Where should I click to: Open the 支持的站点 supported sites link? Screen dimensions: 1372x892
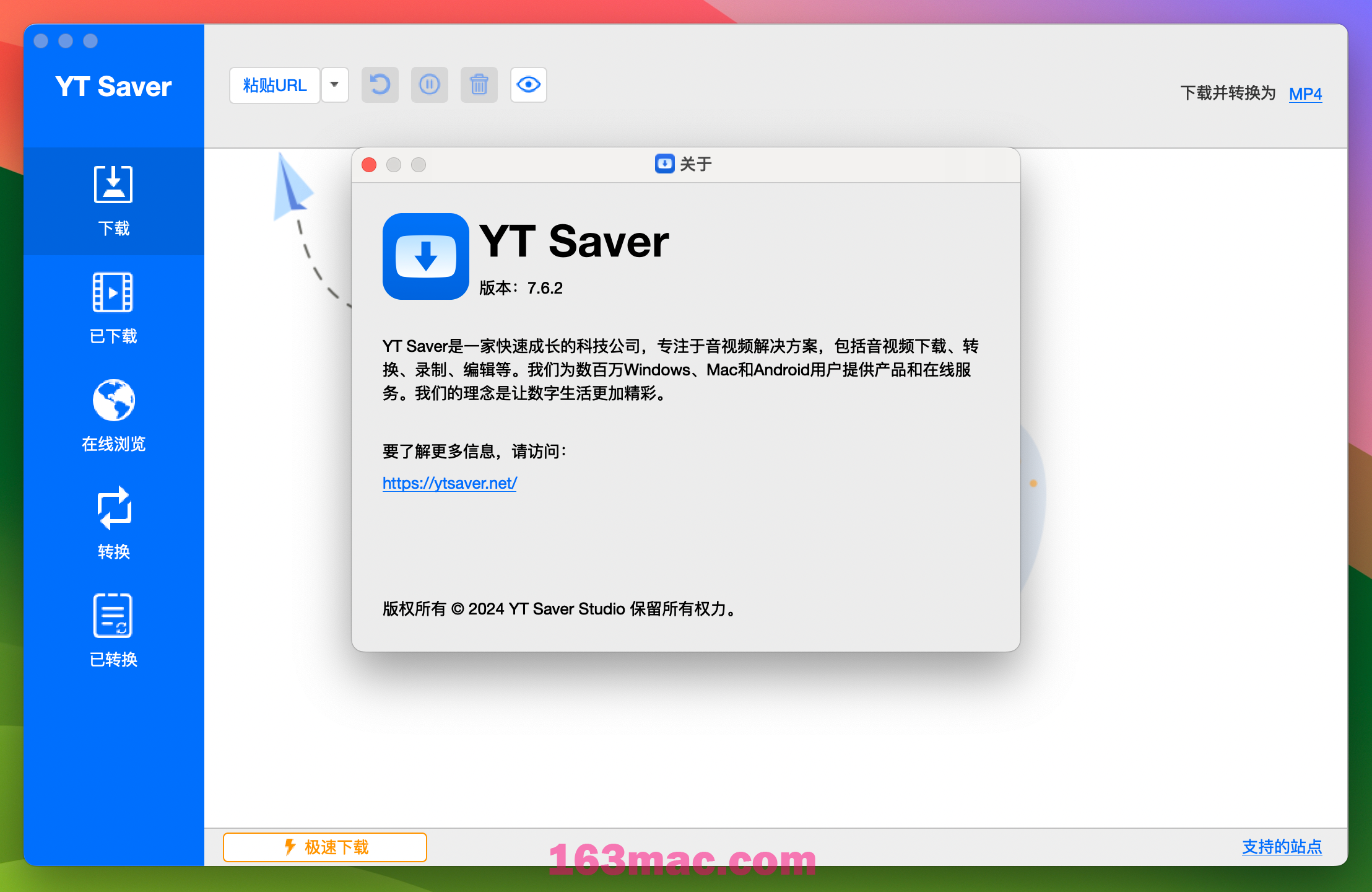[x=1282, y=847]
